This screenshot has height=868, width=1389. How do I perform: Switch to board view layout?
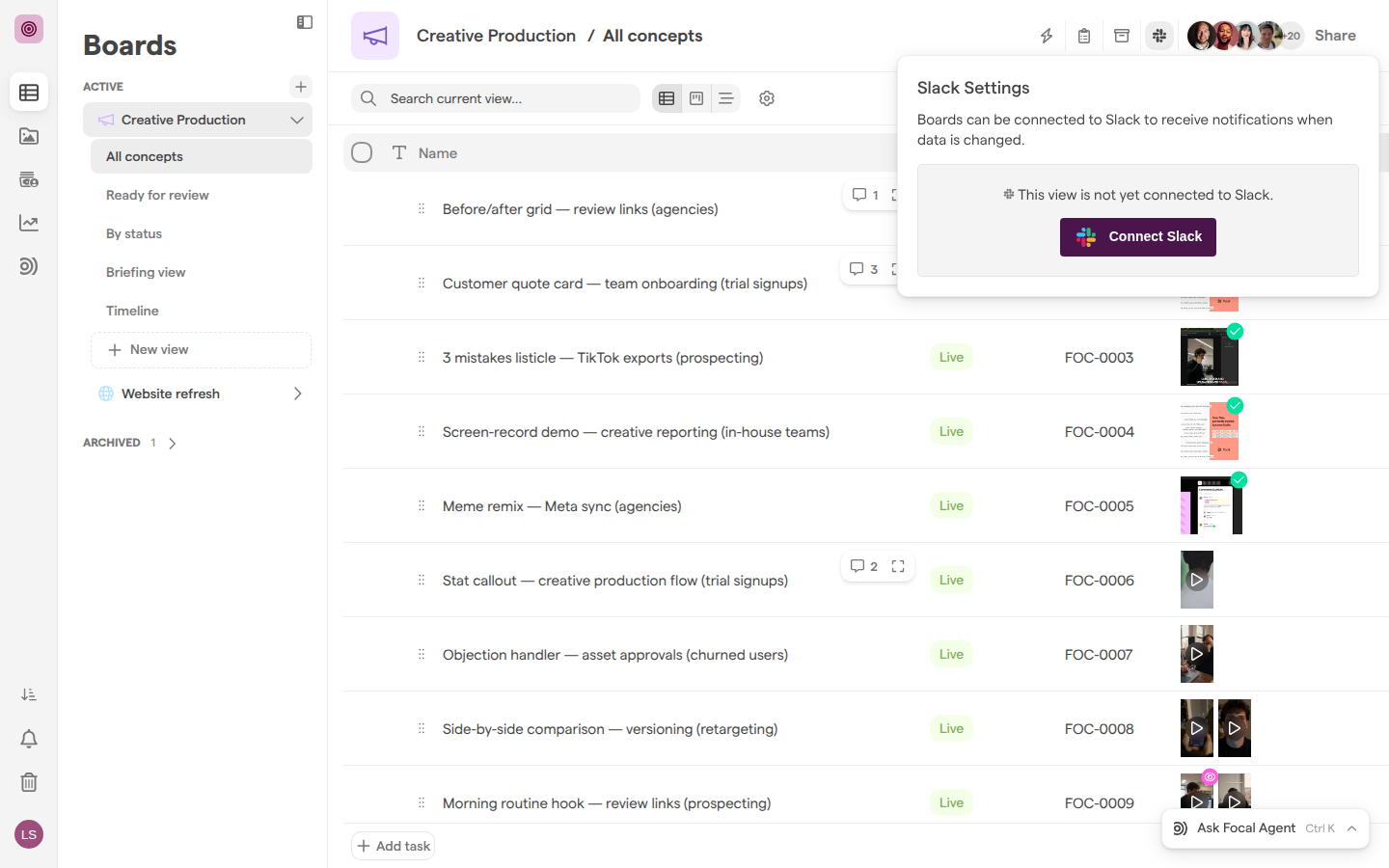tap(696, 98)
